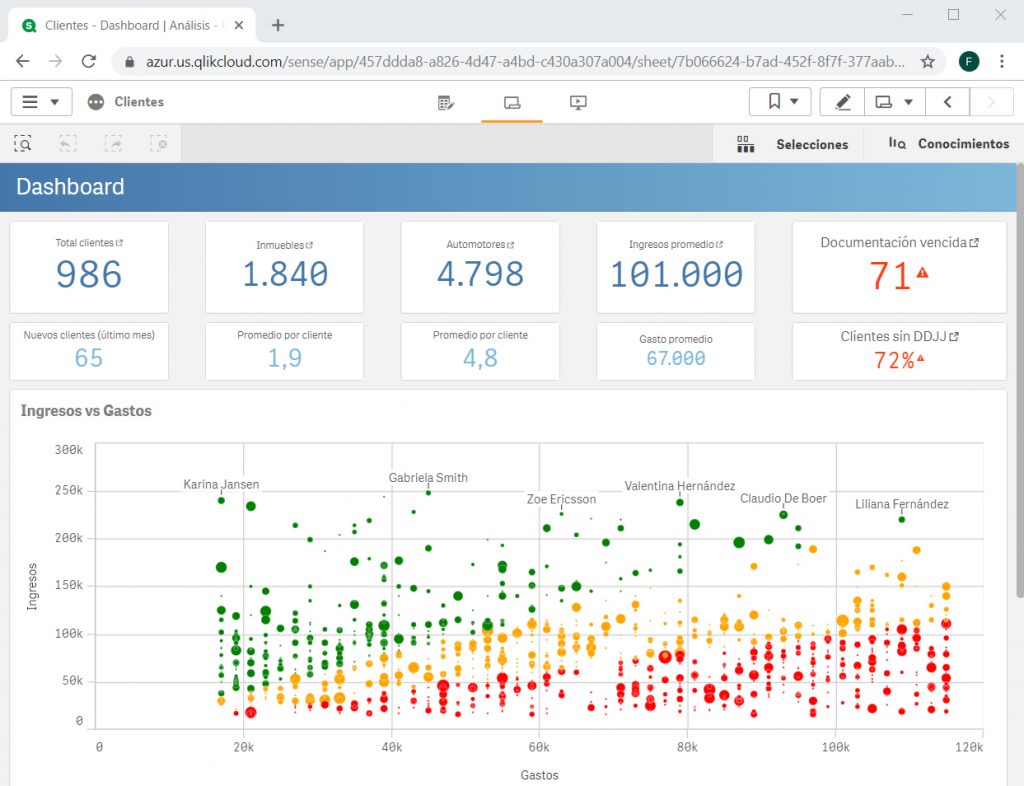Open the global navigation hamburger menu

pos(30,101)
